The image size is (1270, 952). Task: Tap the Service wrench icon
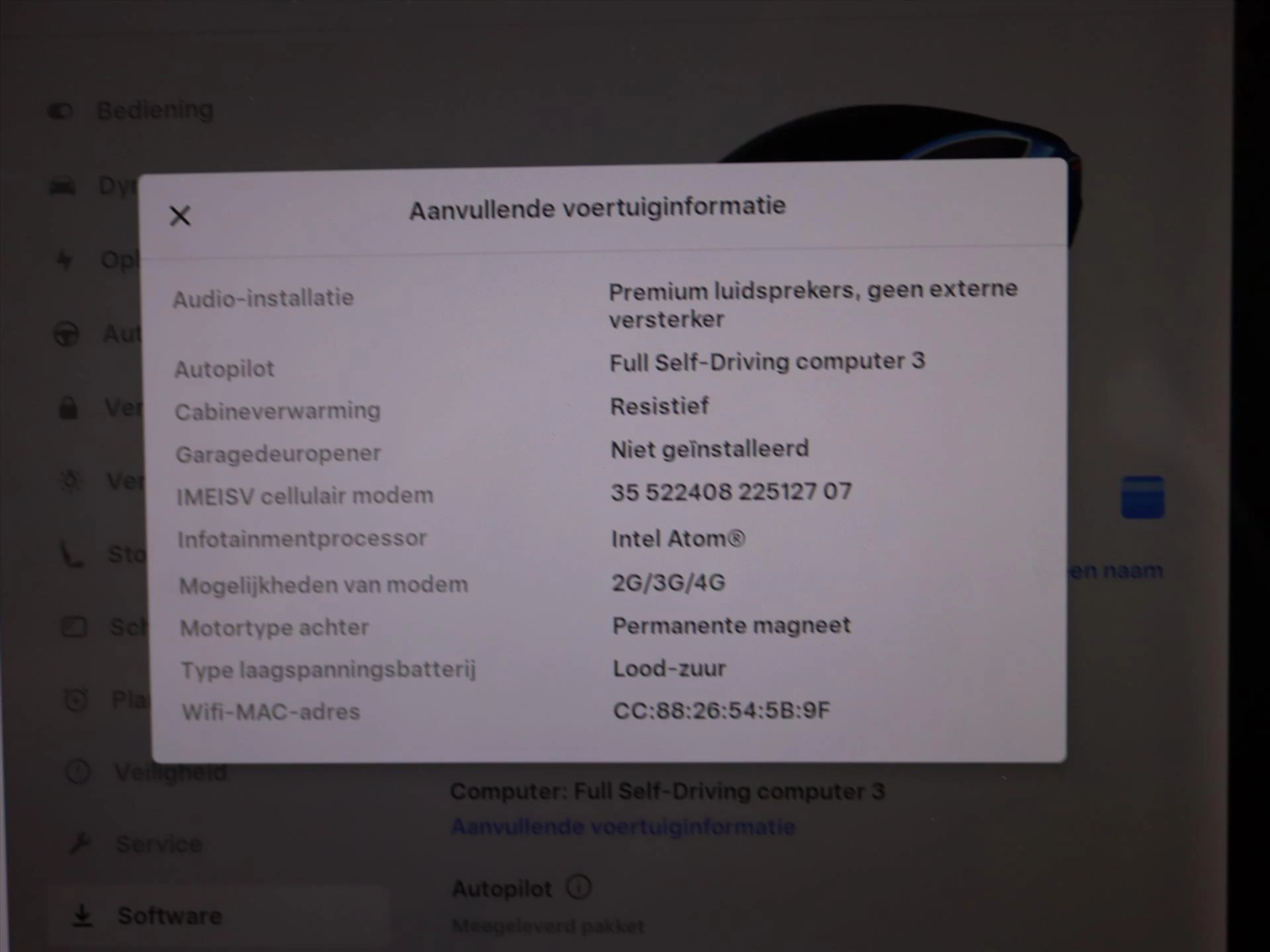point(81,844)
